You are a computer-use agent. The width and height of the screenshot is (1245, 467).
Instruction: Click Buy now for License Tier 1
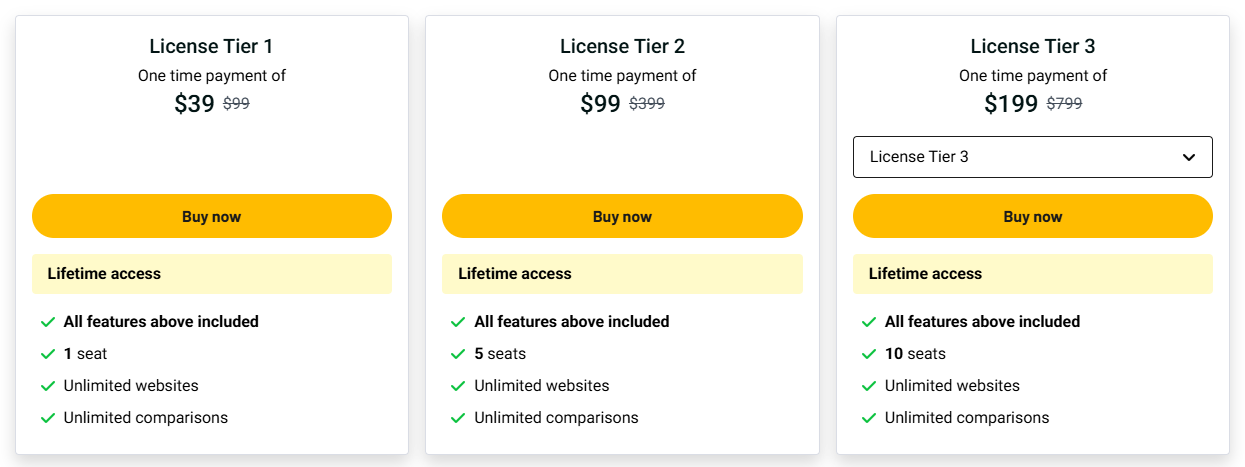[211, 216]
